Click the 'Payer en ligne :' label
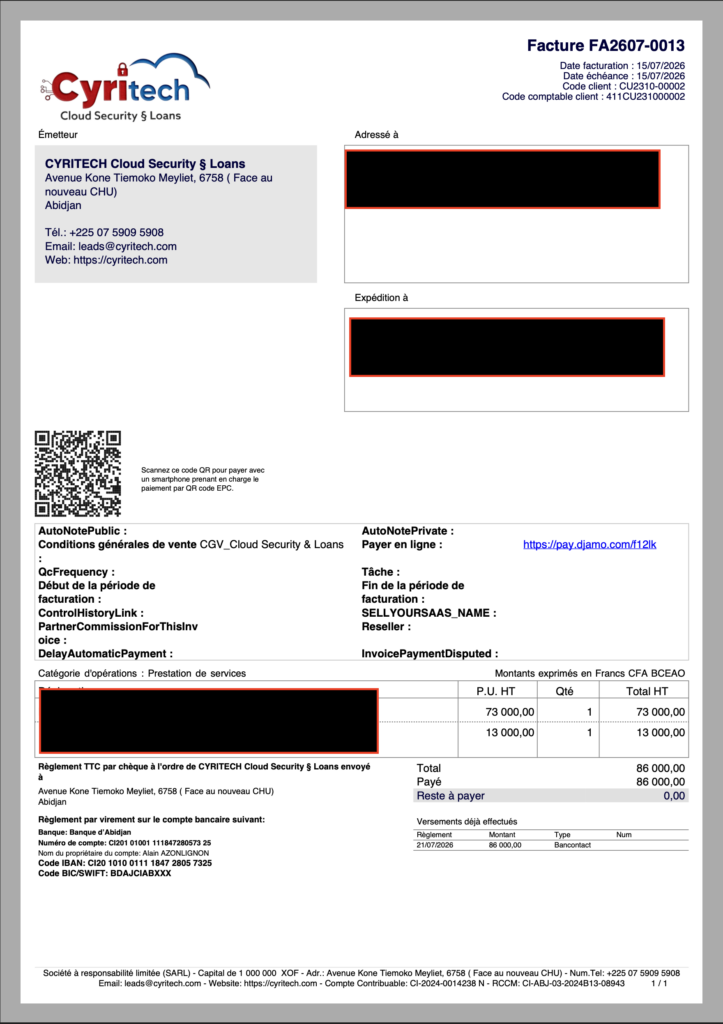The height and width of the screenshot is (1024, 723). 402,545
